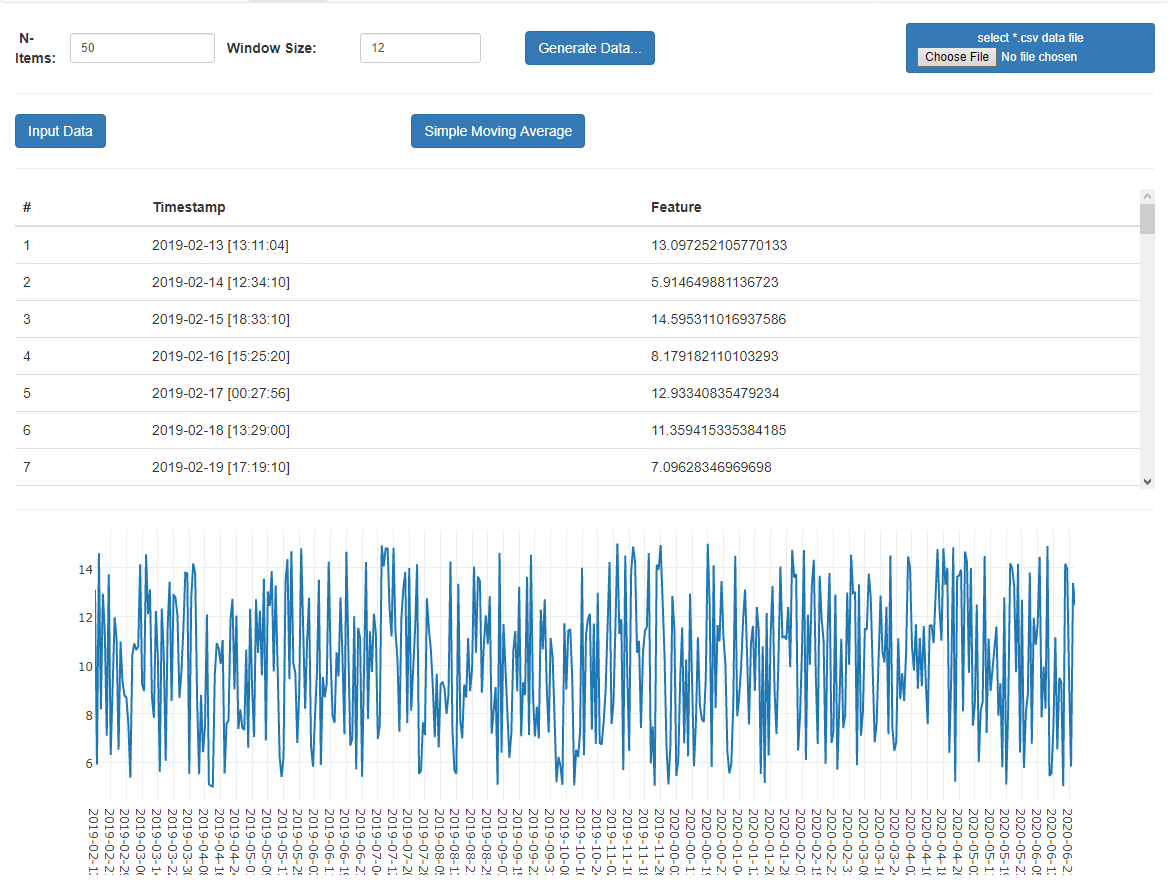Viewport: 1168px width, 880px height.
Task: Click the table scrollbar thumb
Action: 1147,218
